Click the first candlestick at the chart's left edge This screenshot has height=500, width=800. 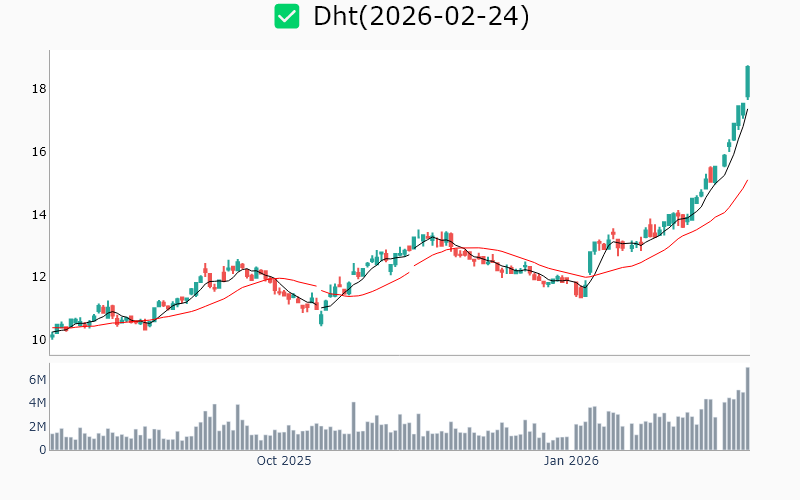(x=52, y=335)
